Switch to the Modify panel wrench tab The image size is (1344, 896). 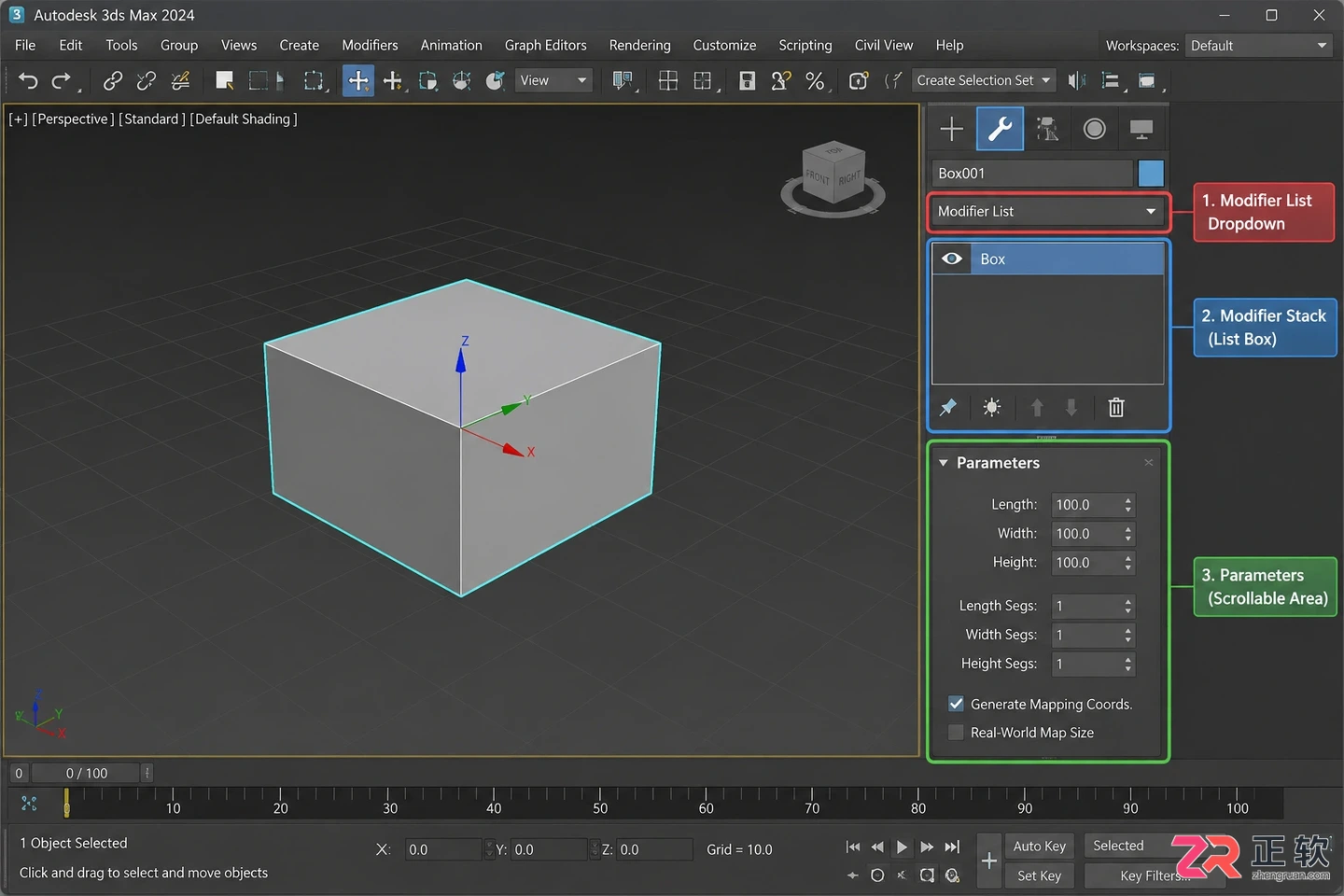click(1000, 129)
